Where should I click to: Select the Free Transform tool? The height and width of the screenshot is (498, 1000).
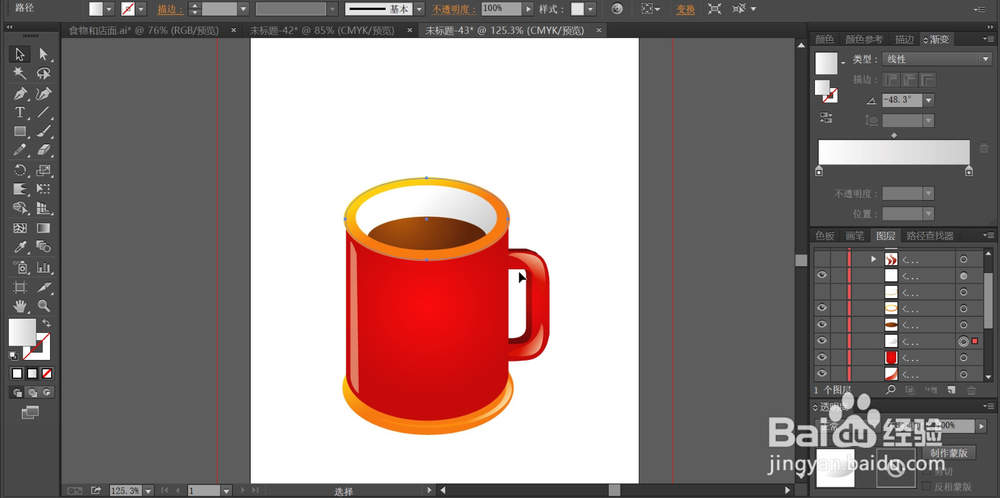click(x=43, y=189)
